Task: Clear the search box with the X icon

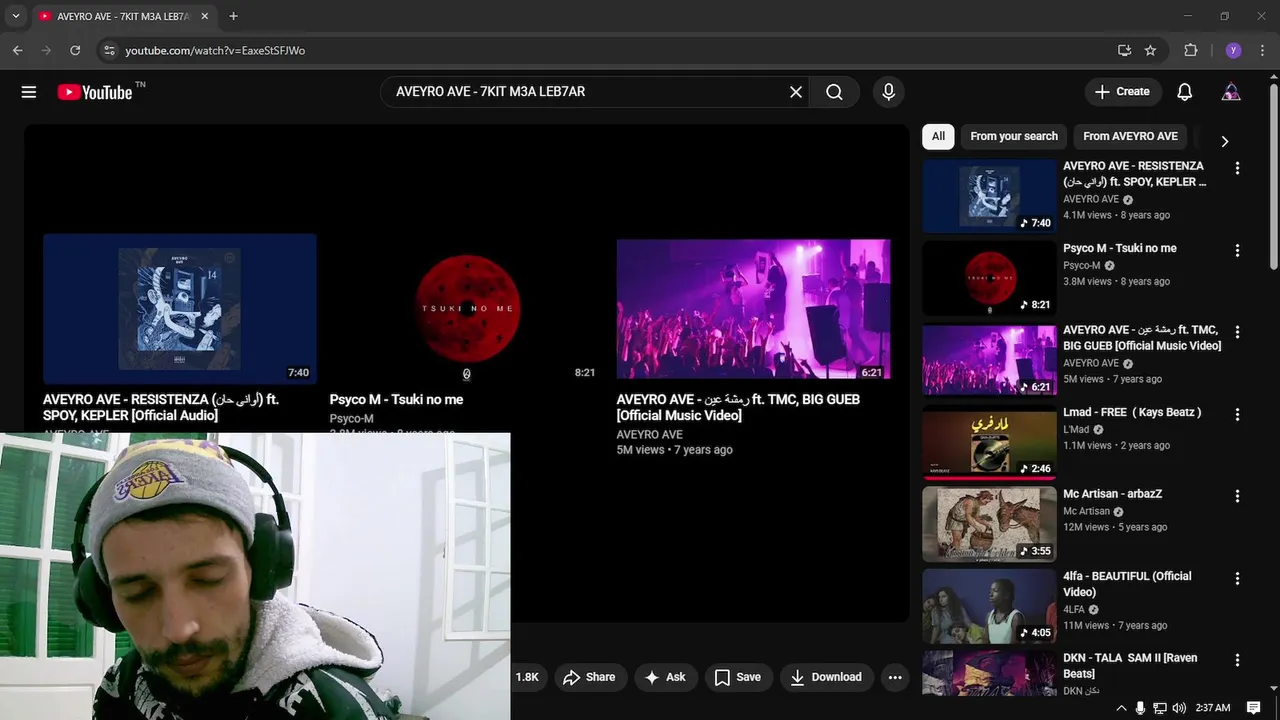Action: pos(796,92)
